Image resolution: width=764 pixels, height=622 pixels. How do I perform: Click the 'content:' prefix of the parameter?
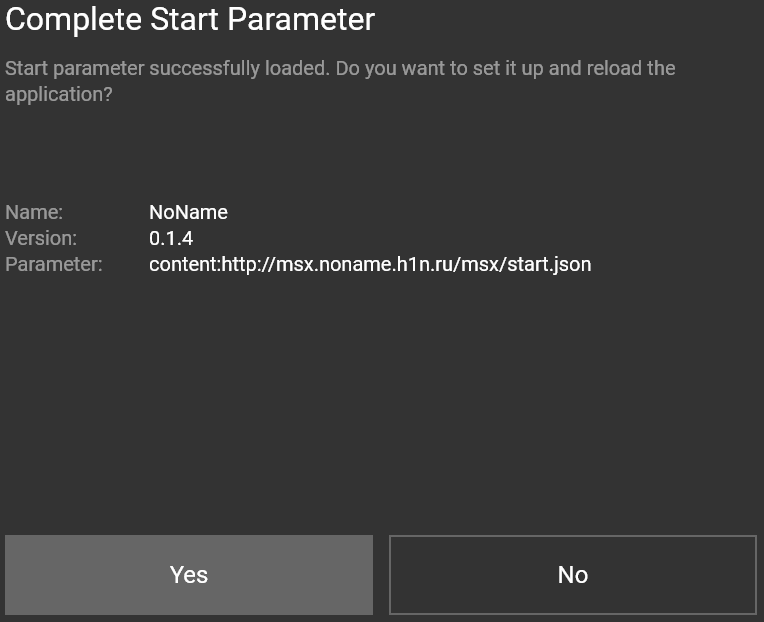185,264
